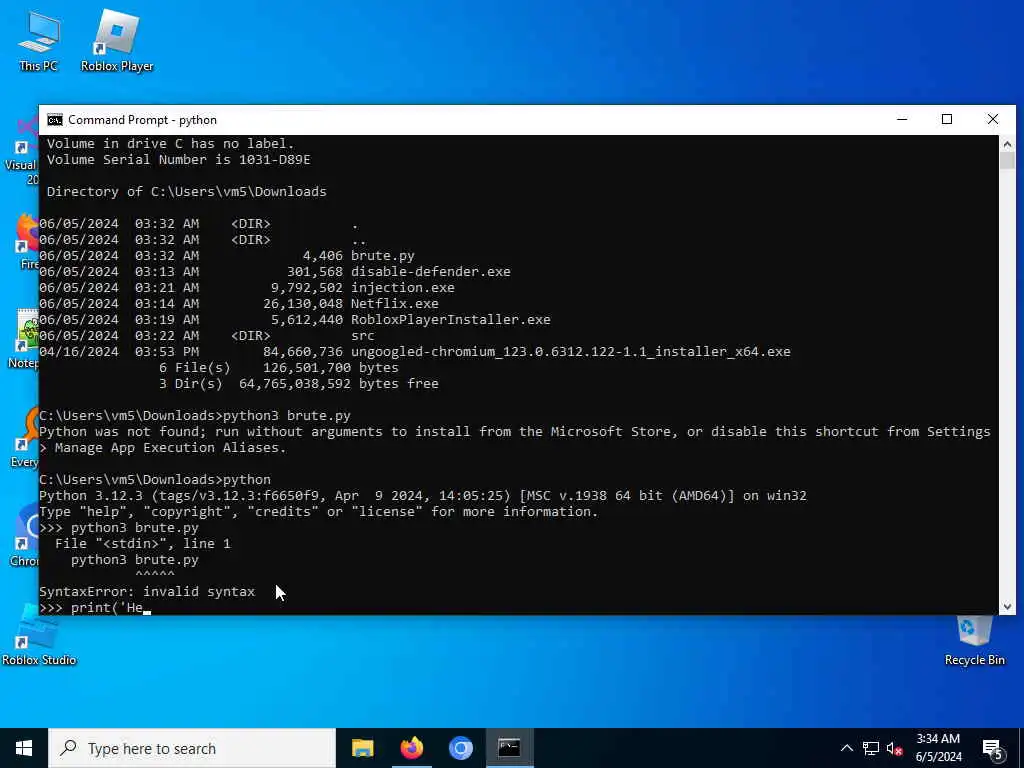Open This PC desktop icon
The height and width of the screenshot is (768, 1024).
tap(39, 40)
